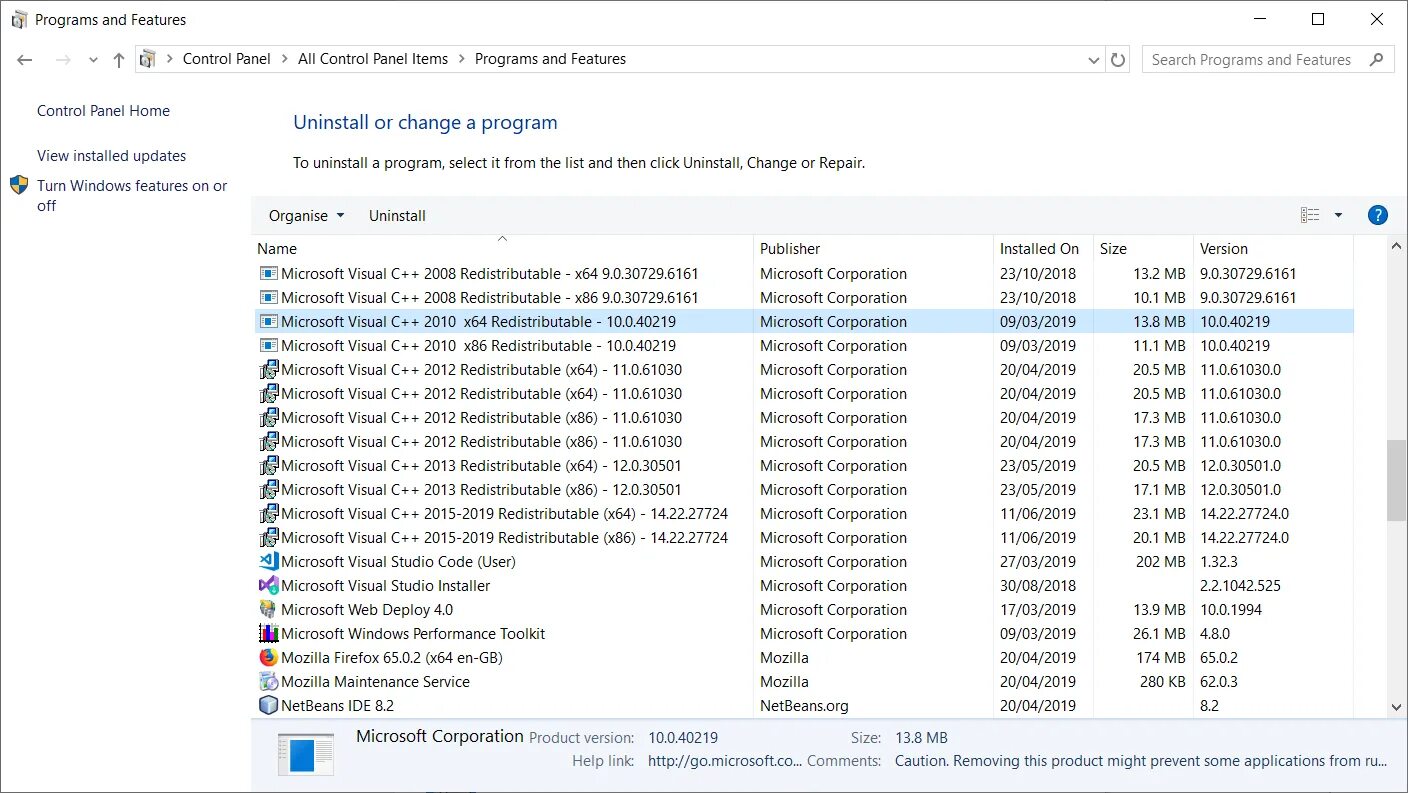Click the Microsoft Web Deploy 4.0 icon
This screenshot has height=793, width=1408.
point(268,610)
